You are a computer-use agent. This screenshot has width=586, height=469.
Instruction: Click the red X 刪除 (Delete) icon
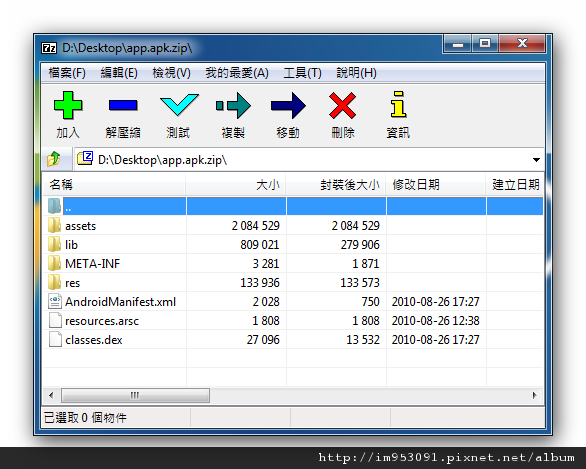tap(342, 106)
